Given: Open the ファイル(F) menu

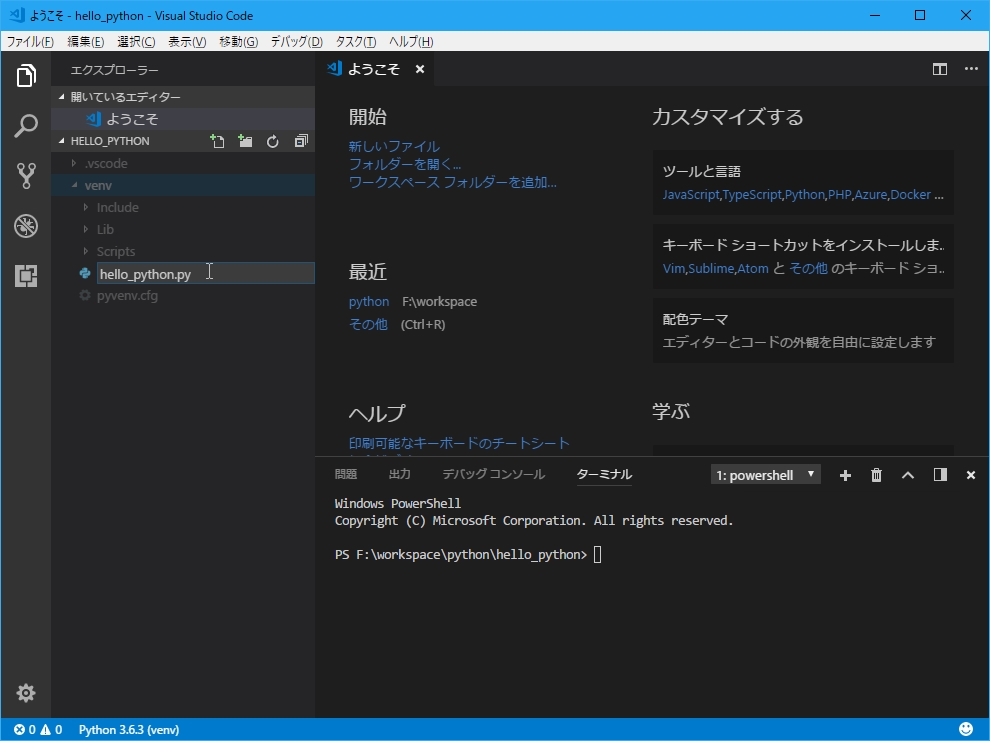Looking at the screenshot, I should point(30,42).
